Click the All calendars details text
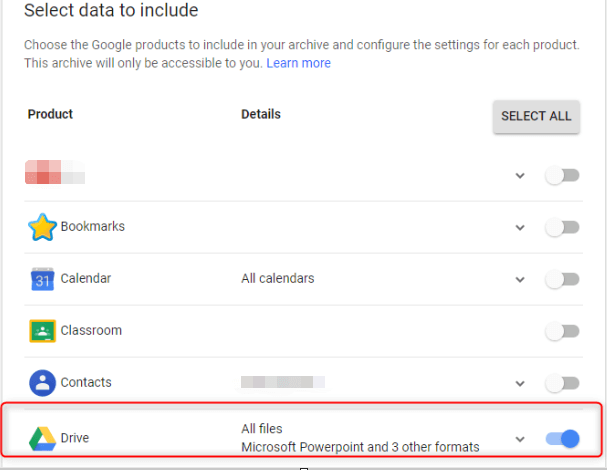Screen dimensions: 607x470 pos(278,279)
